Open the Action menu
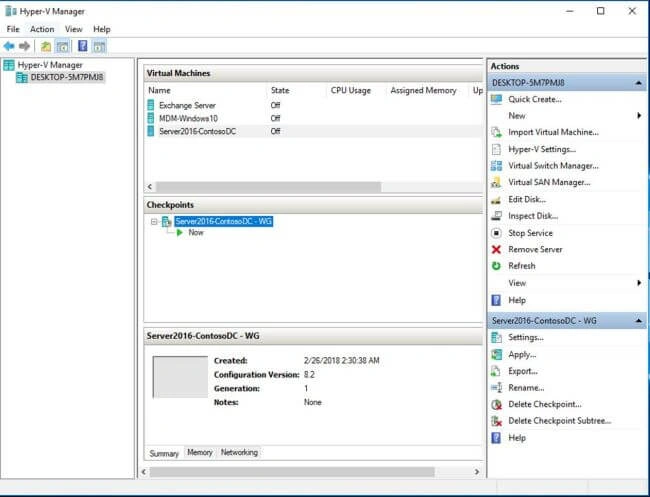This screenshot has width=650, height=497. click(42, 29)
